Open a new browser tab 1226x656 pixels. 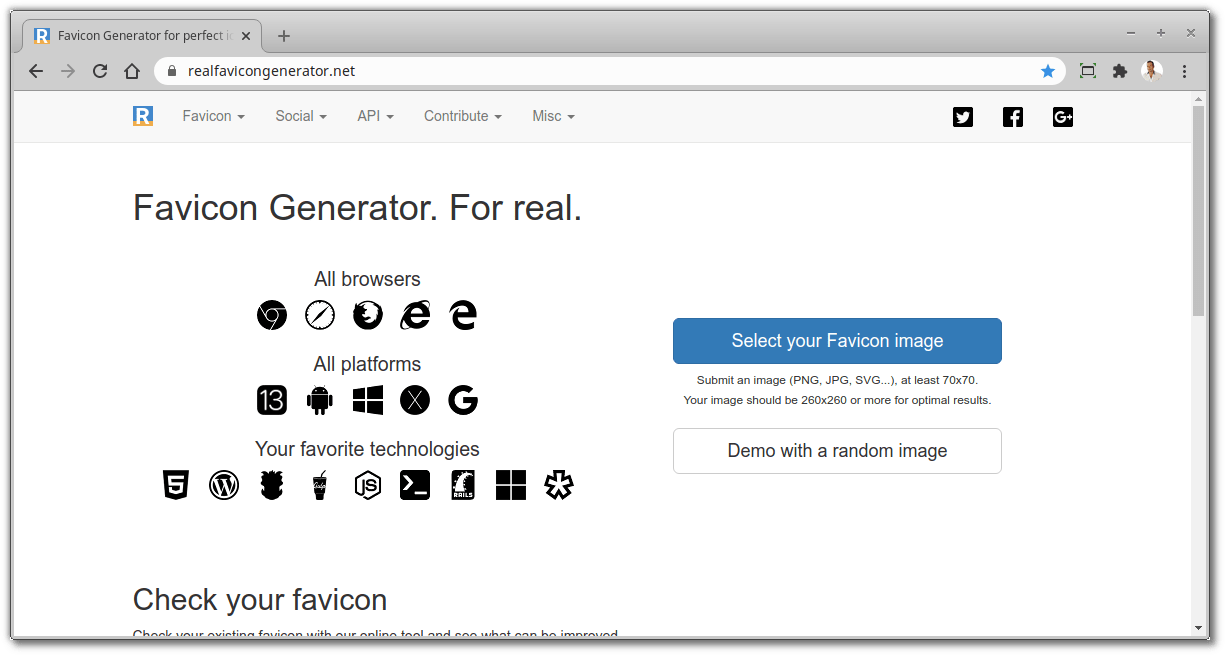pos(284,36)
